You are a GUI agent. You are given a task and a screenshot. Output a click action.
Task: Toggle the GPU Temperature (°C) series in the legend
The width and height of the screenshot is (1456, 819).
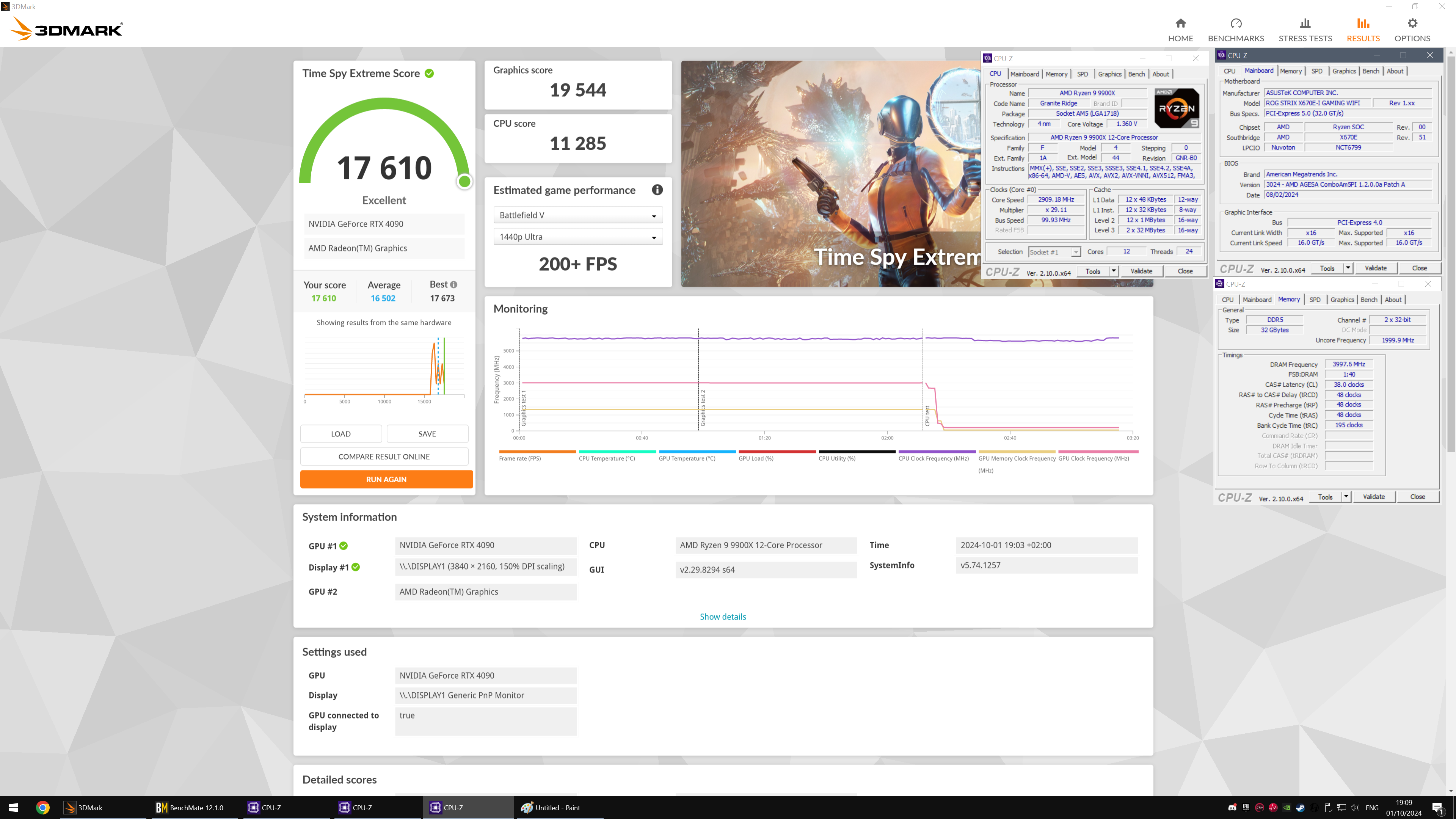[x=697, y=455]
